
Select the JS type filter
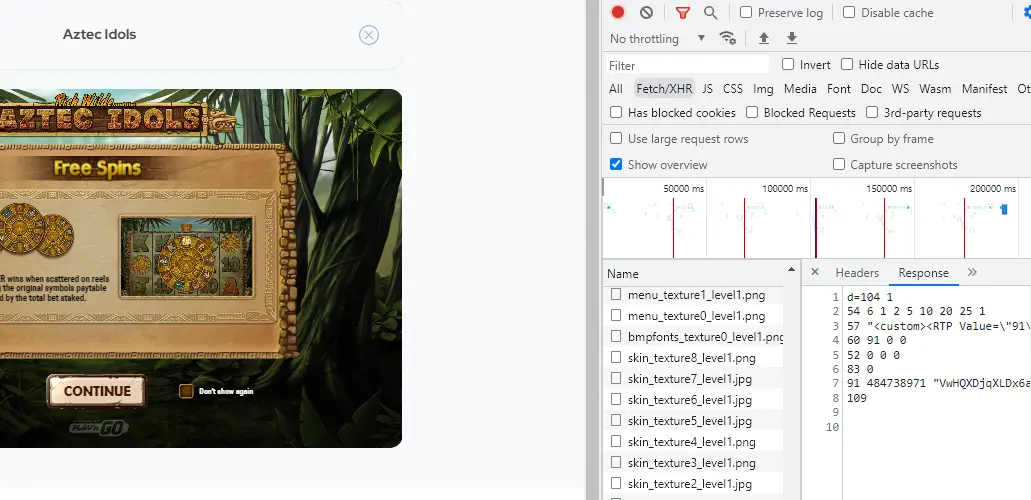(707, 89)
